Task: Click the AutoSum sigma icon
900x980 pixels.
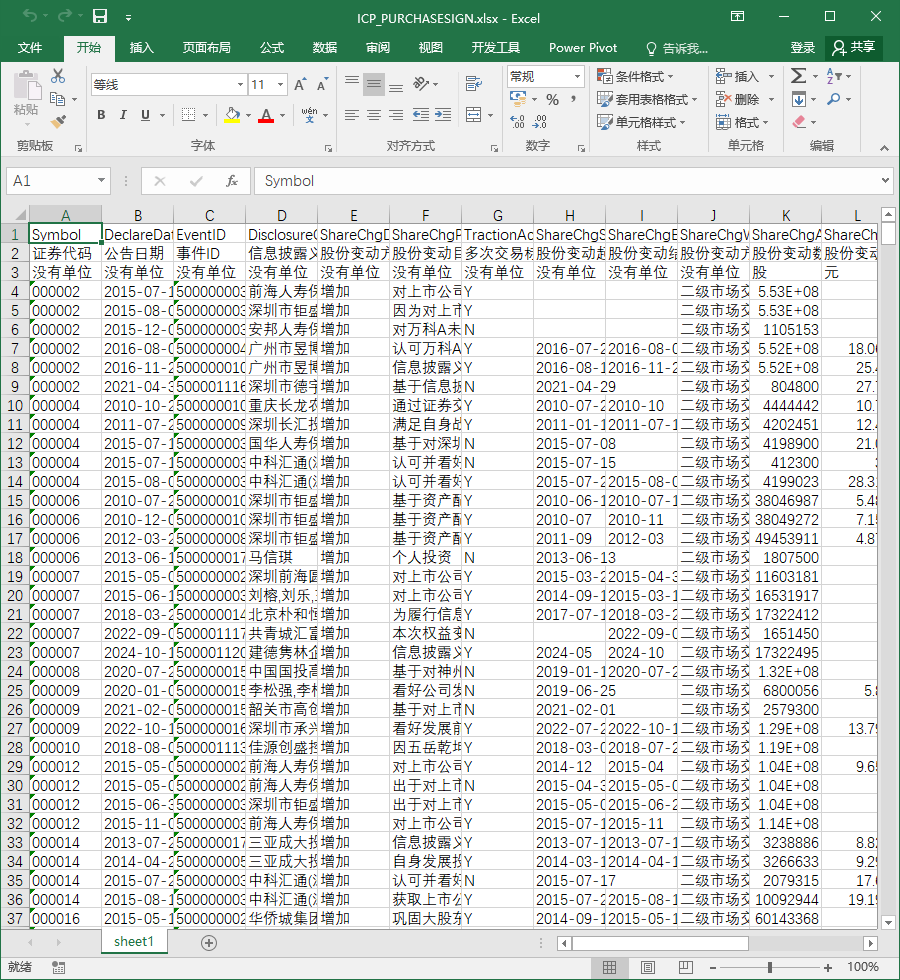Action: pyautogui.click(x=798, y=76)
